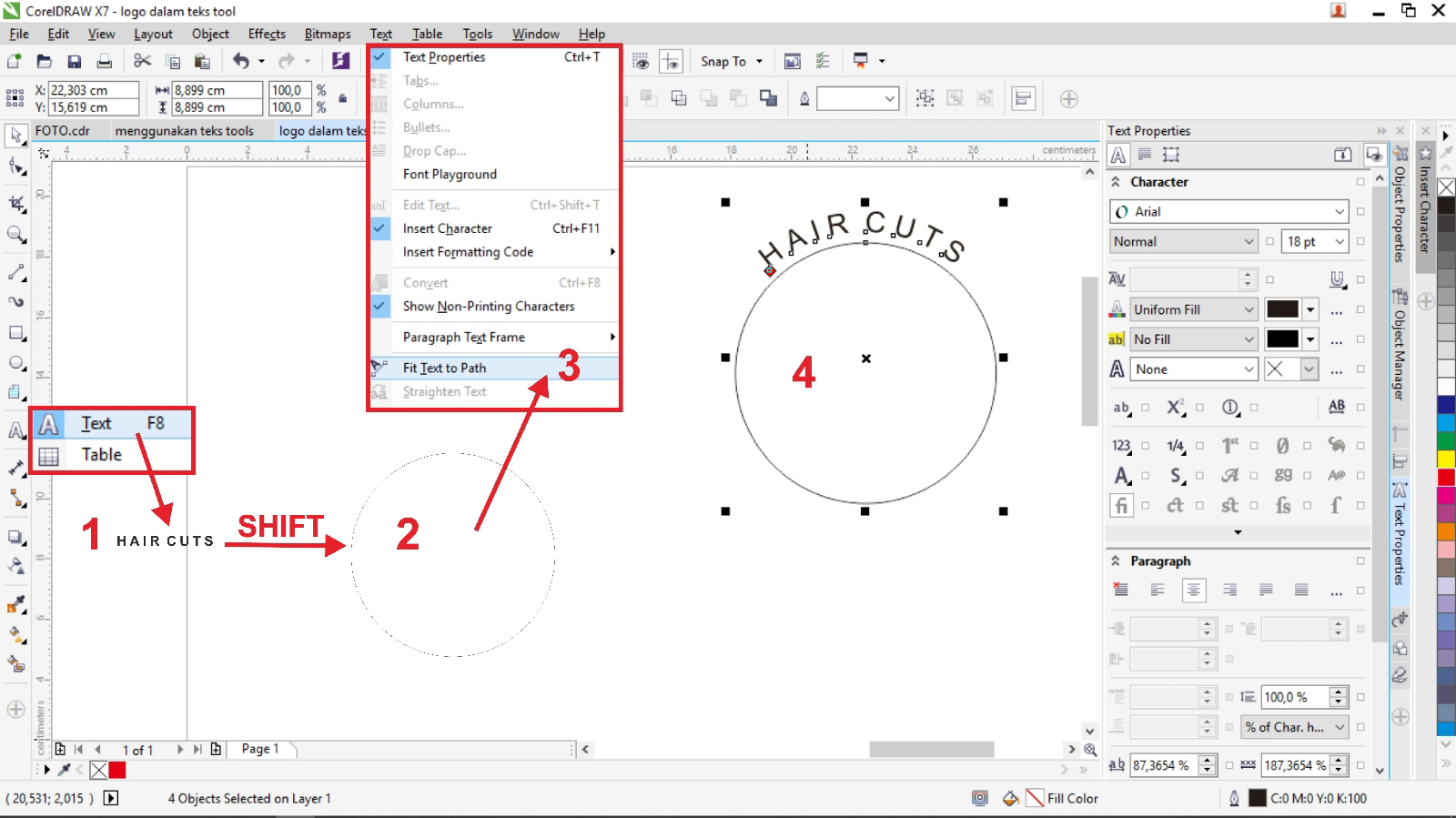
Task: Switch to the FOTO.cdr document tab
Action: pos(63,131)
